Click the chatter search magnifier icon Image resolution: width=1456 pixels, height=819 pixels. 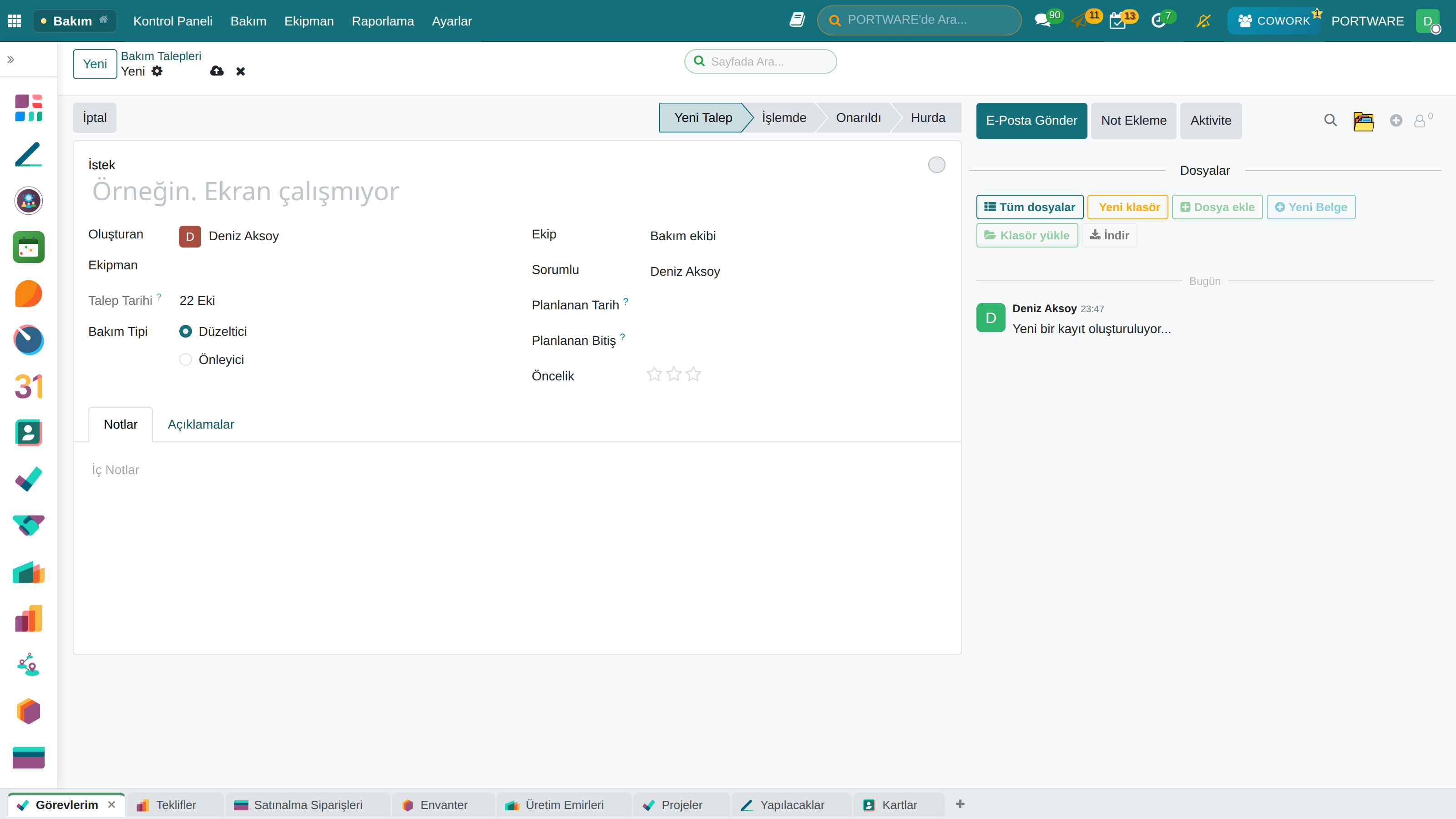point(1330,121)
